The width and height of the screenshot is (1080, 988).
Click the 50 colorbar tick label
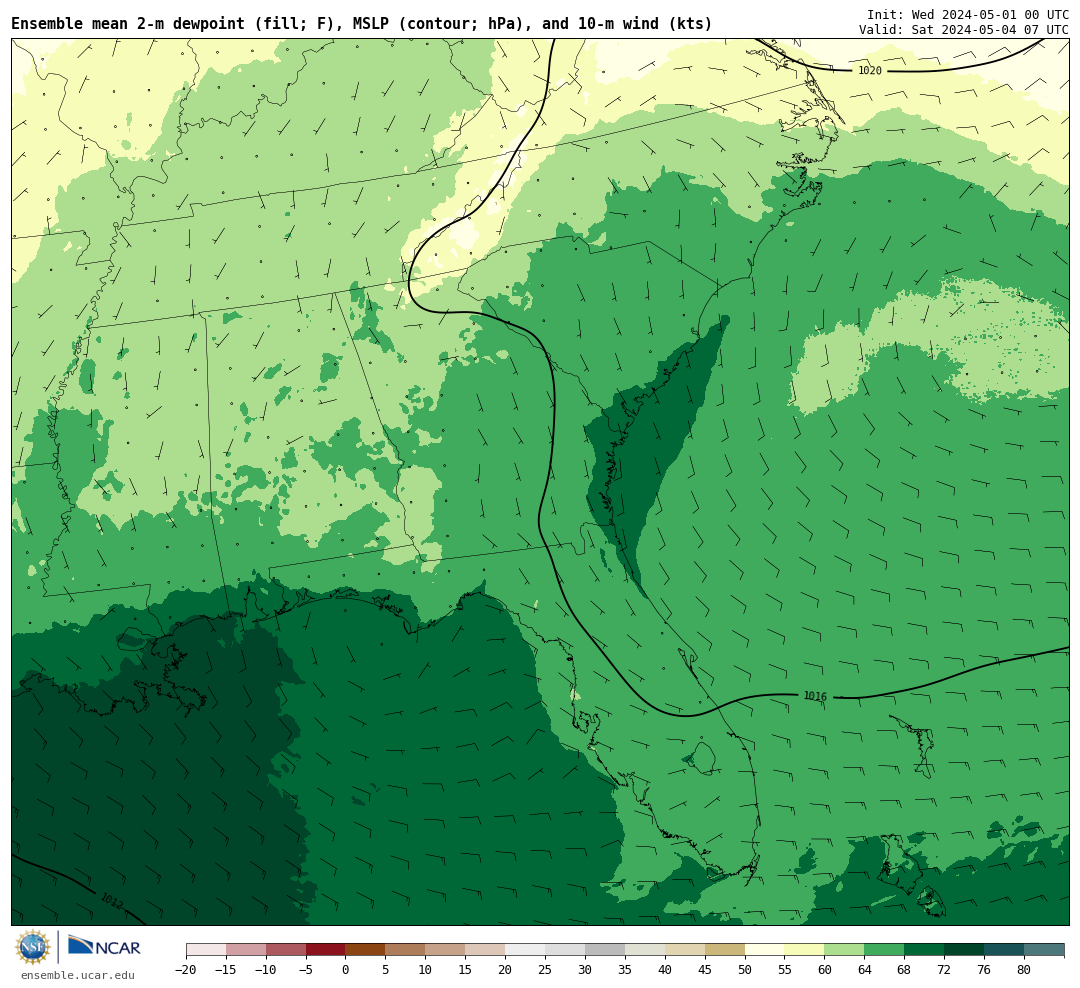click(x=745, y=969)
